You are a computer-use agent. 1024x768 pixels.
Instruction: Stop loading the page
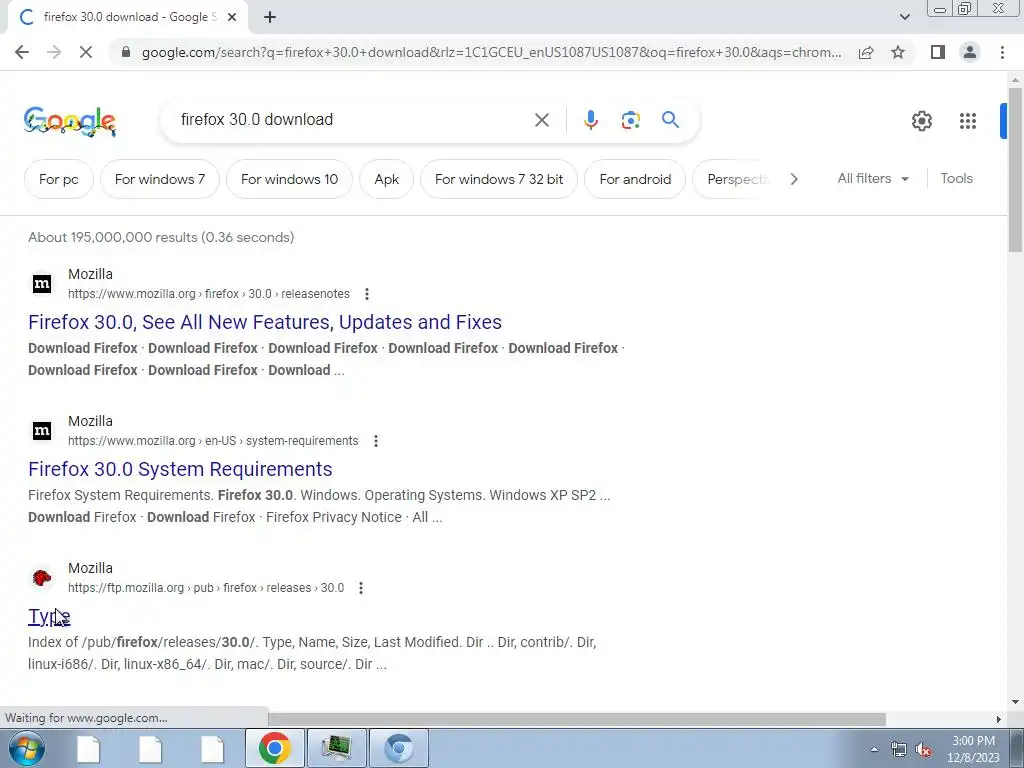[x=86, y=52]
